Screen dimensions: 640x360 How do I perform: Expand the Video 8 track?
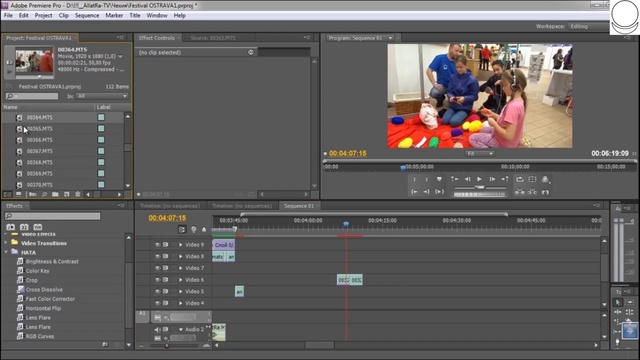tap(180, 256)
